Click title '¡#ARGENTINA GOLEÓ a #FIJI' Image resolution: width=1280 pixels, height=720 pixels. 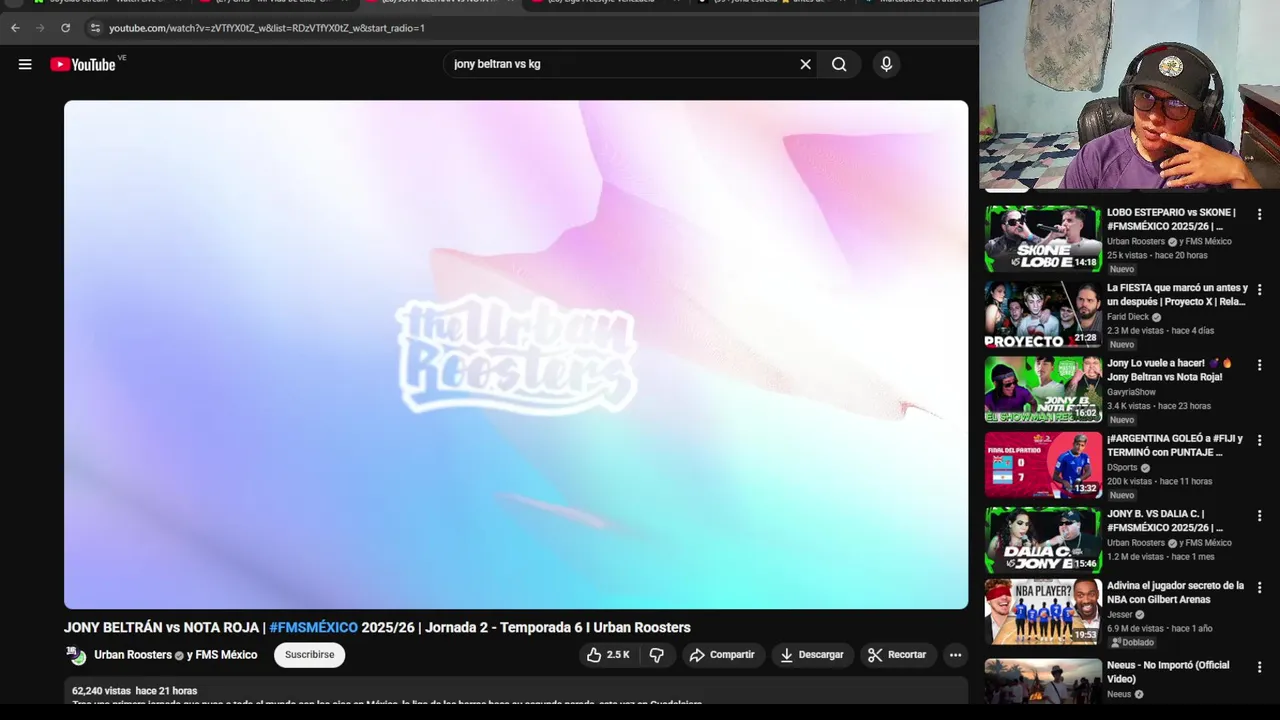click(1175, 445)
